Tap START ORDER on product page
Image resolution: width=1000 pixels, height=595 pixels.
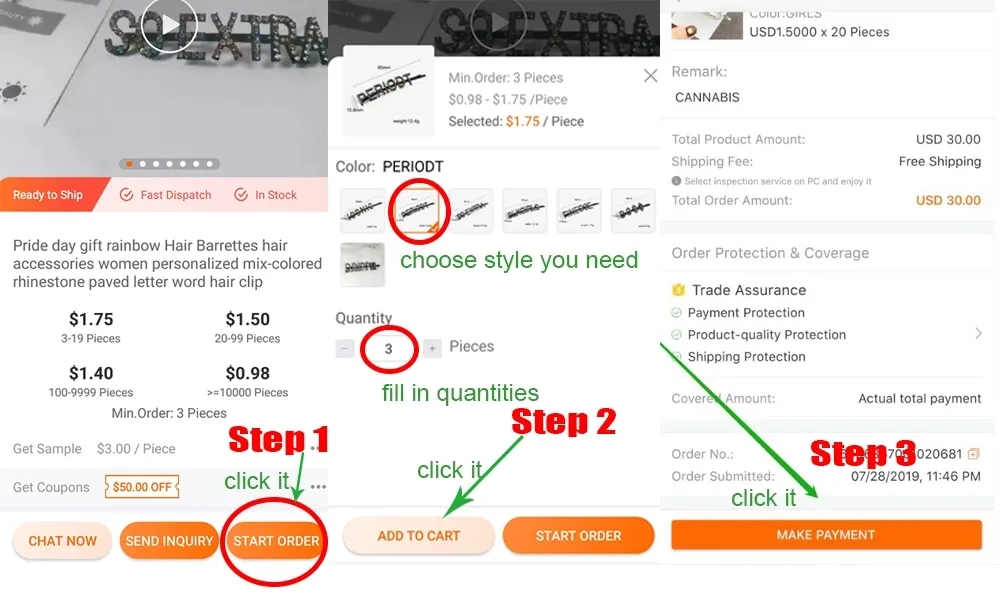[276, 541]
